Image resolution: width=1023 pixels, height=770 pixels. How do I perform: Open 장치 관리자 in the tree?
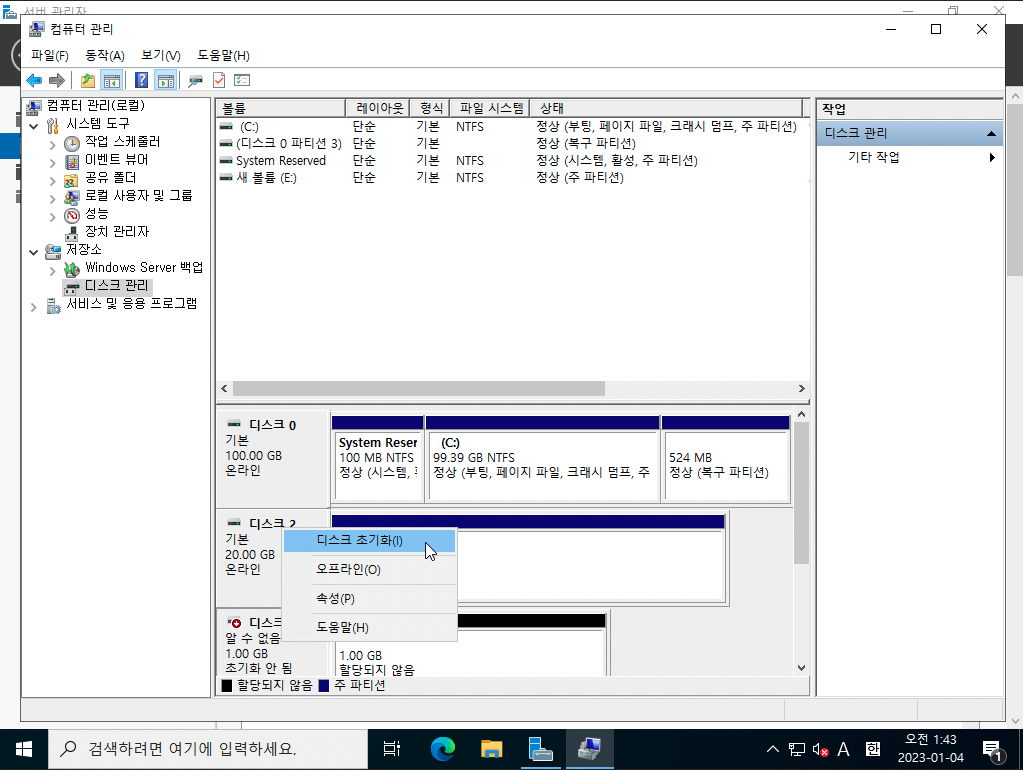click(117, 232)
